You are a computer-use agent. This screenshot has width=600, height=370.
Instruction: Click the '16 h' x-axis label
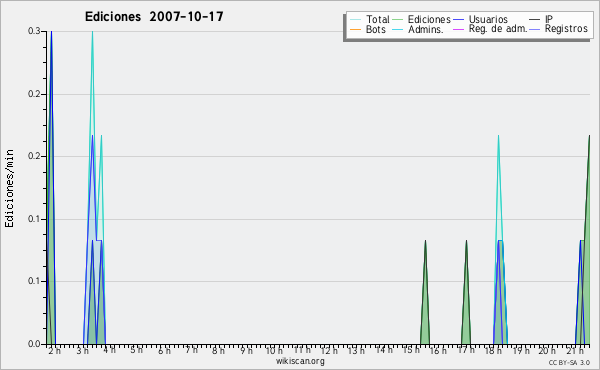438,351
